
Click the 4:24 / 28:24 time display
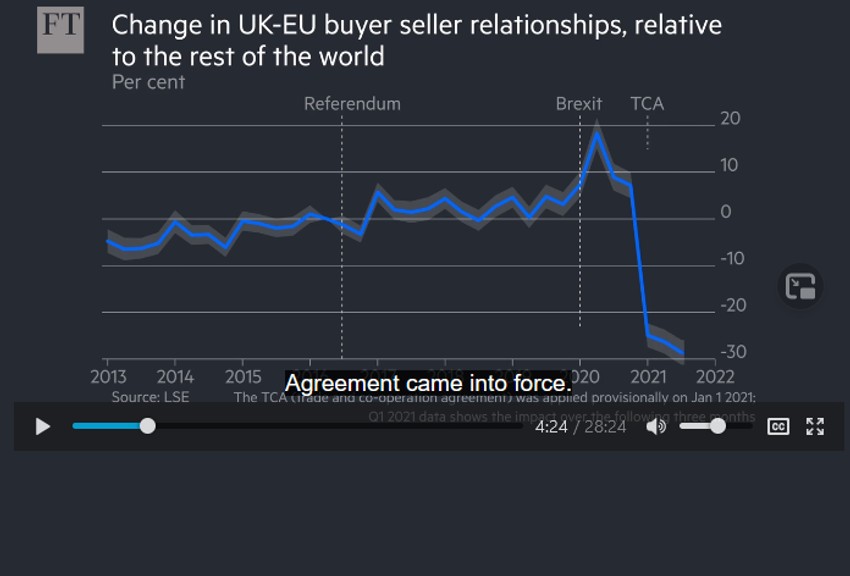[x=580, y=427]
